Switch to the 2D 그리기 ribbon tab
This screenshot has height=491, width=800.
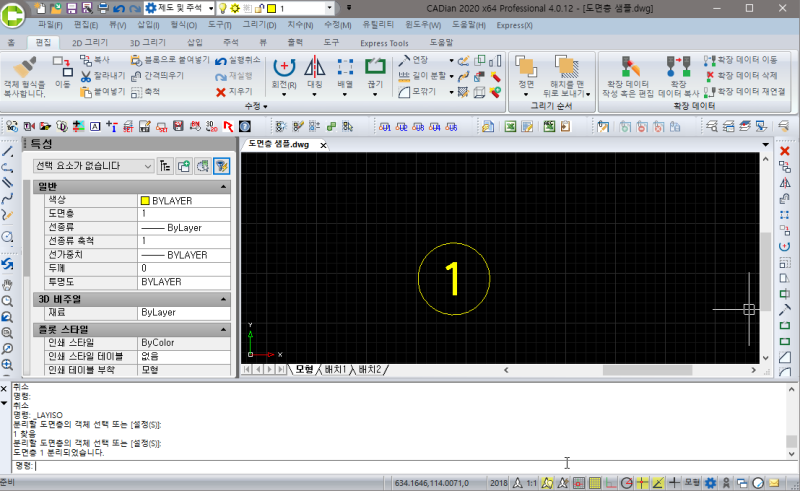coord(90,42)
